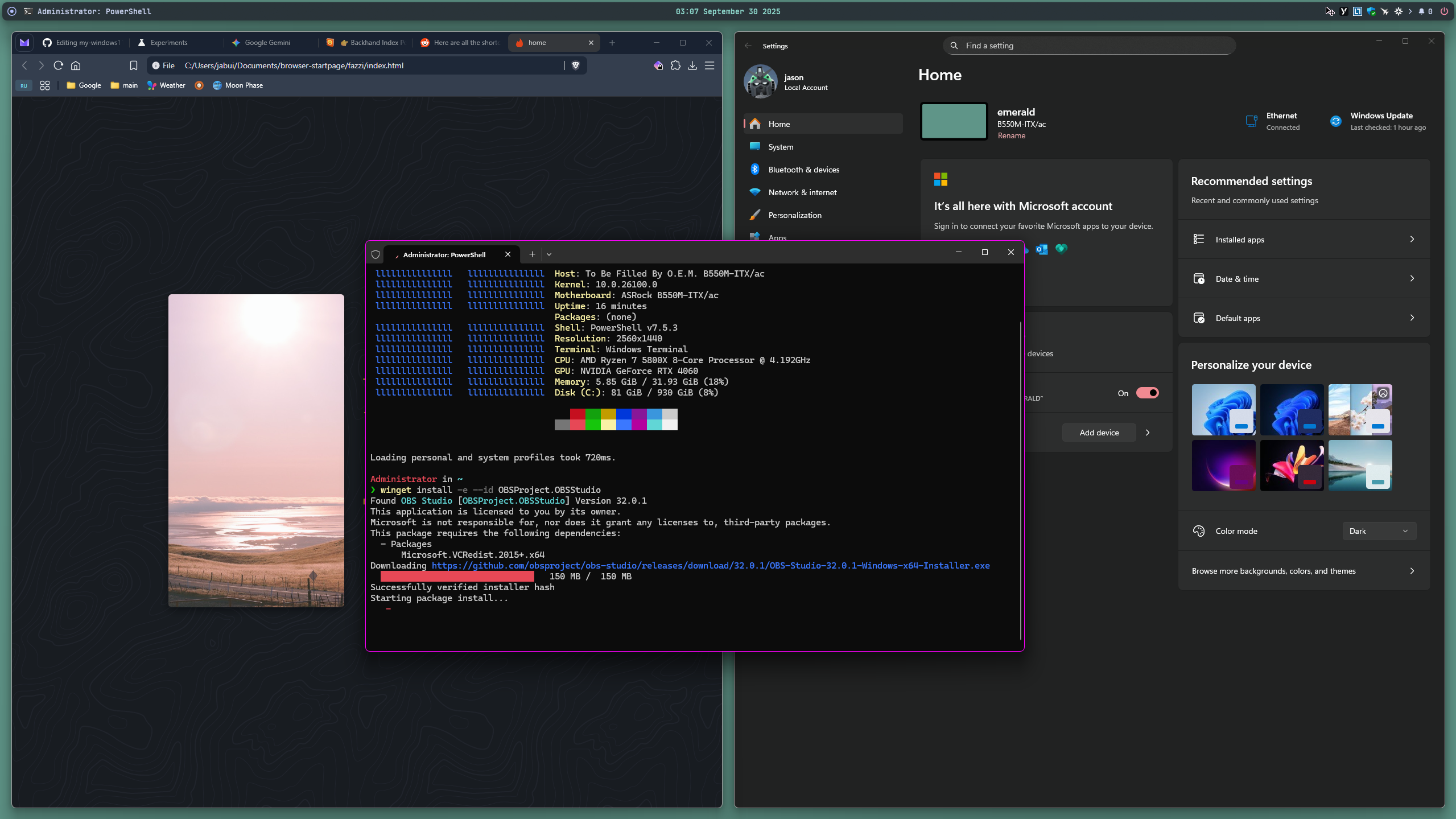Screen dimensions: 1456x819
Task: Open the browser downloads icon
Action: (x=692, y=65)
